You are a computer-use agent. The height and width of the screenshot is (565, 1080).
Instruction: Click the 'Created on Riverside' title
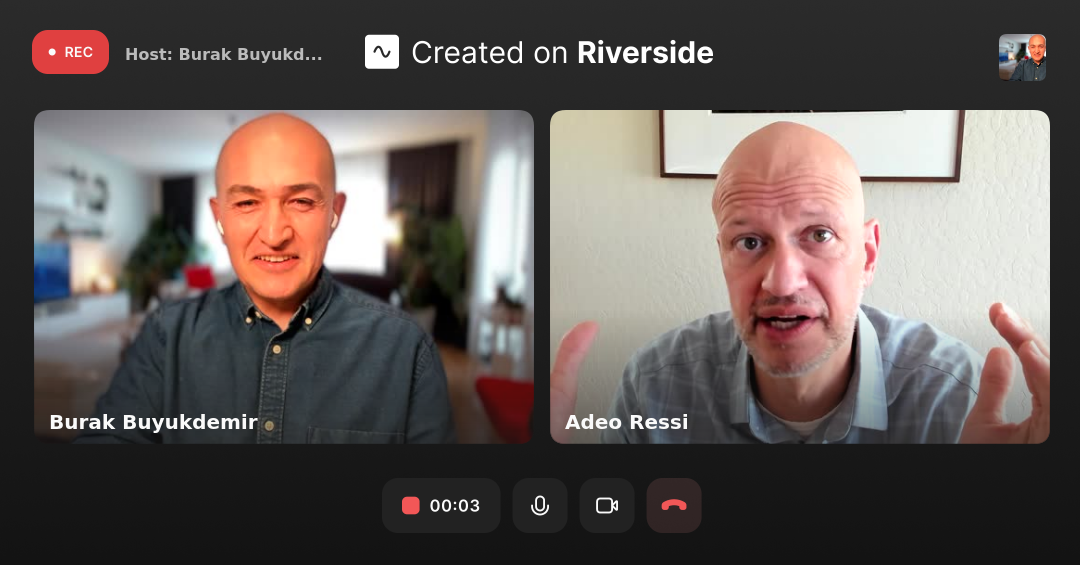coord(563,53)
